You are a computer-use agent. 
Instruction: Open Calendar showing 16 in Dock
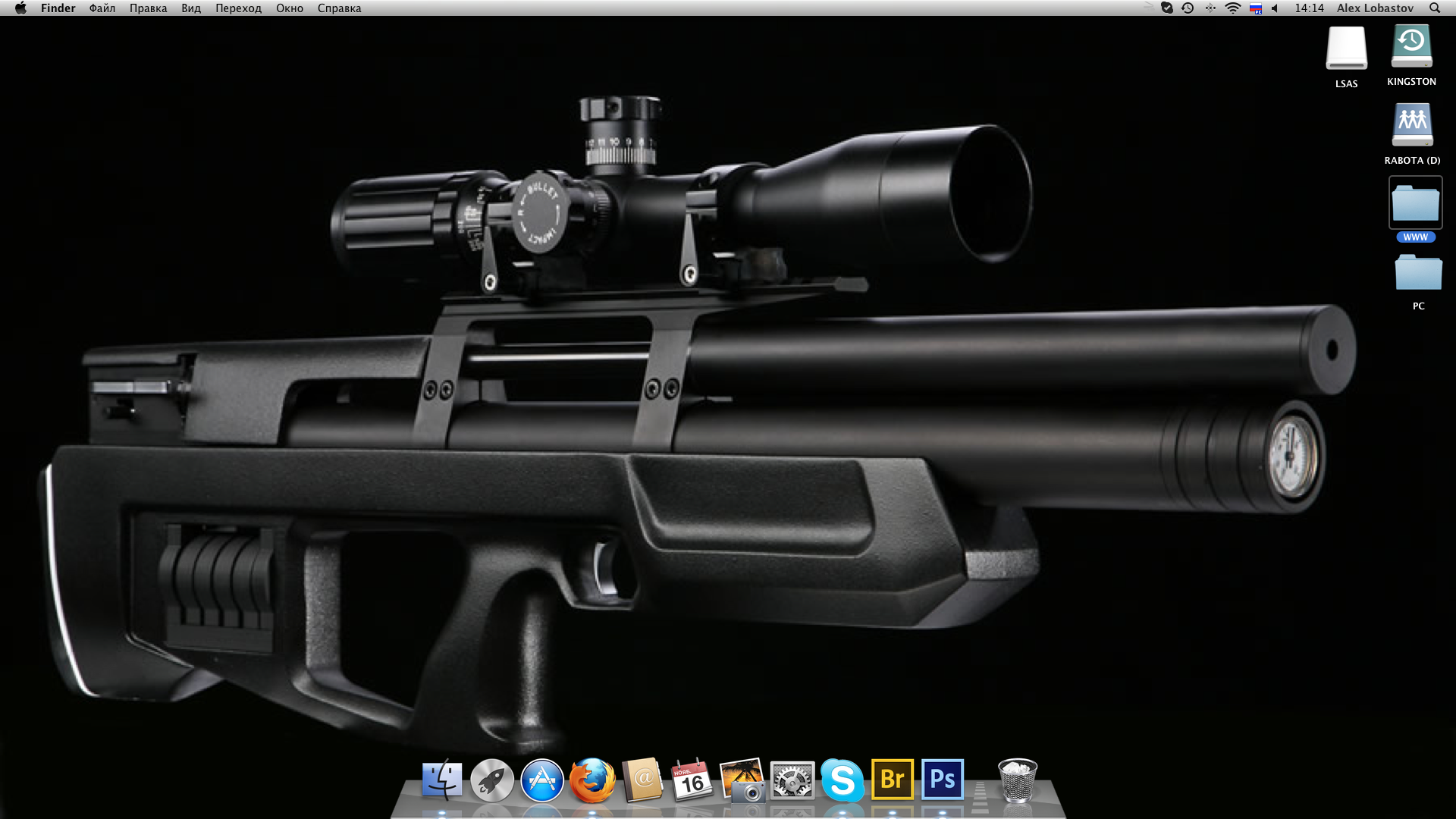692,780
